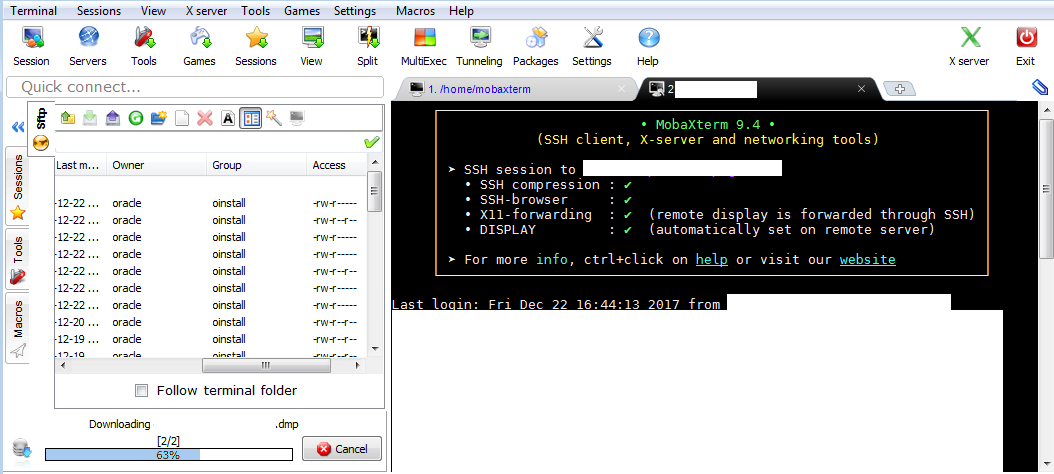Image resolution: width=1054 pixels, height=474 pixels.
Task: Click the SFTP download selected files icon
Action: [89, 118]
